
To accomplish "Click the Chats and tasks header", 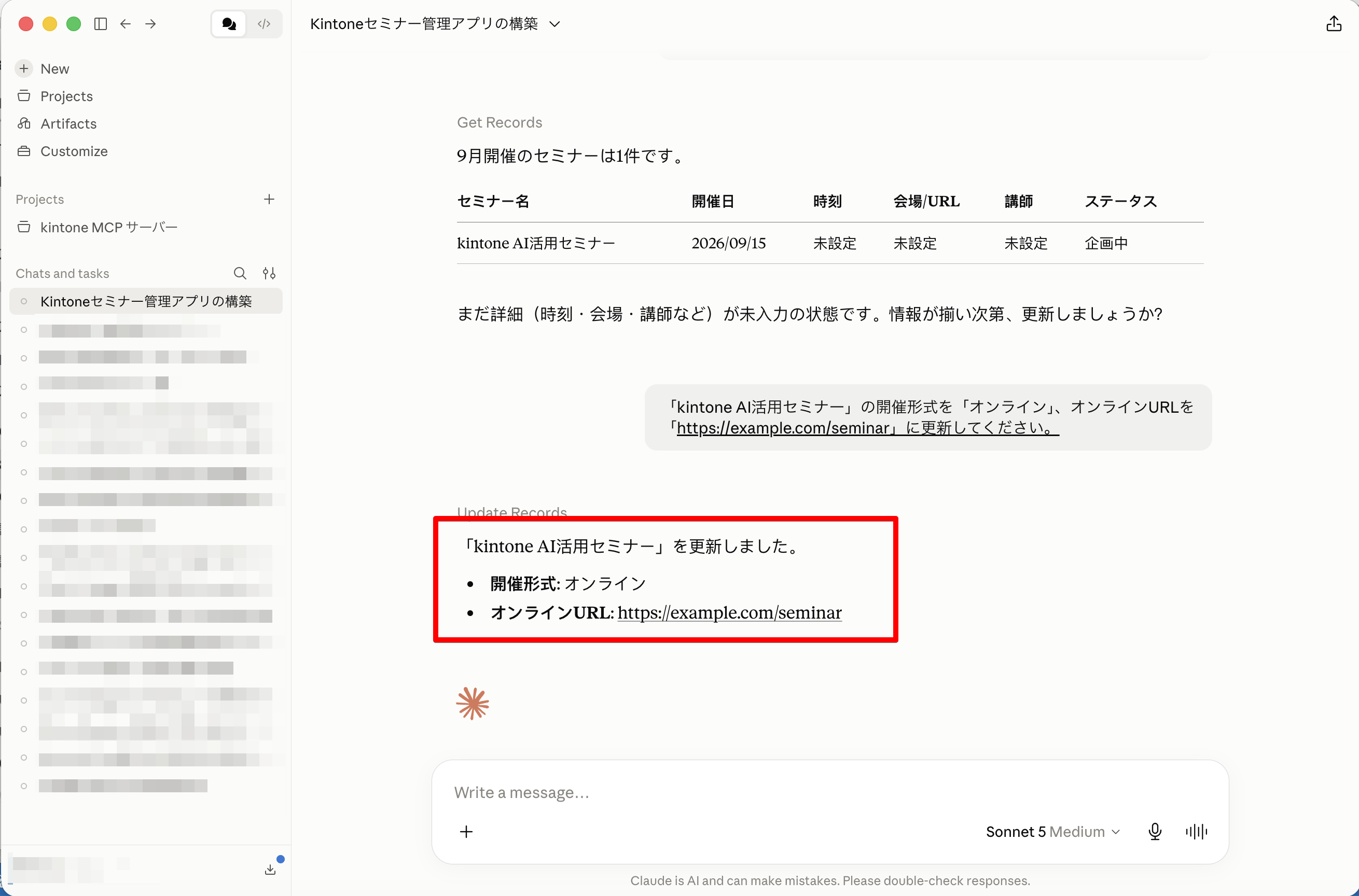I will (62, 273).
